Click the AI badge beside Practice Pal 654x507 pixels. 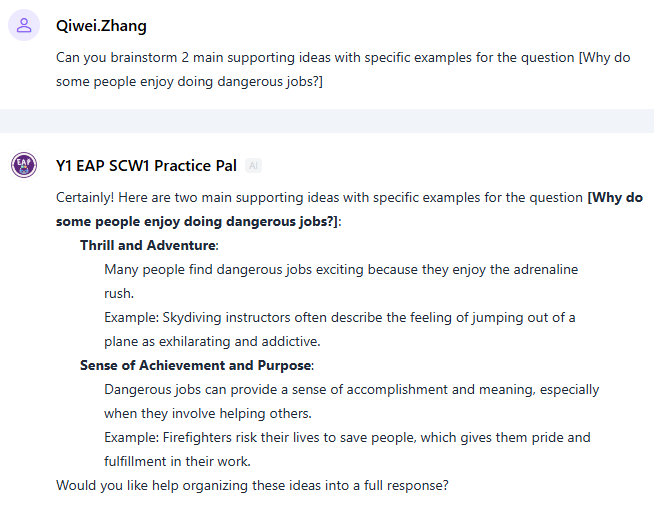pyautogui.click(x=254, y=166)
